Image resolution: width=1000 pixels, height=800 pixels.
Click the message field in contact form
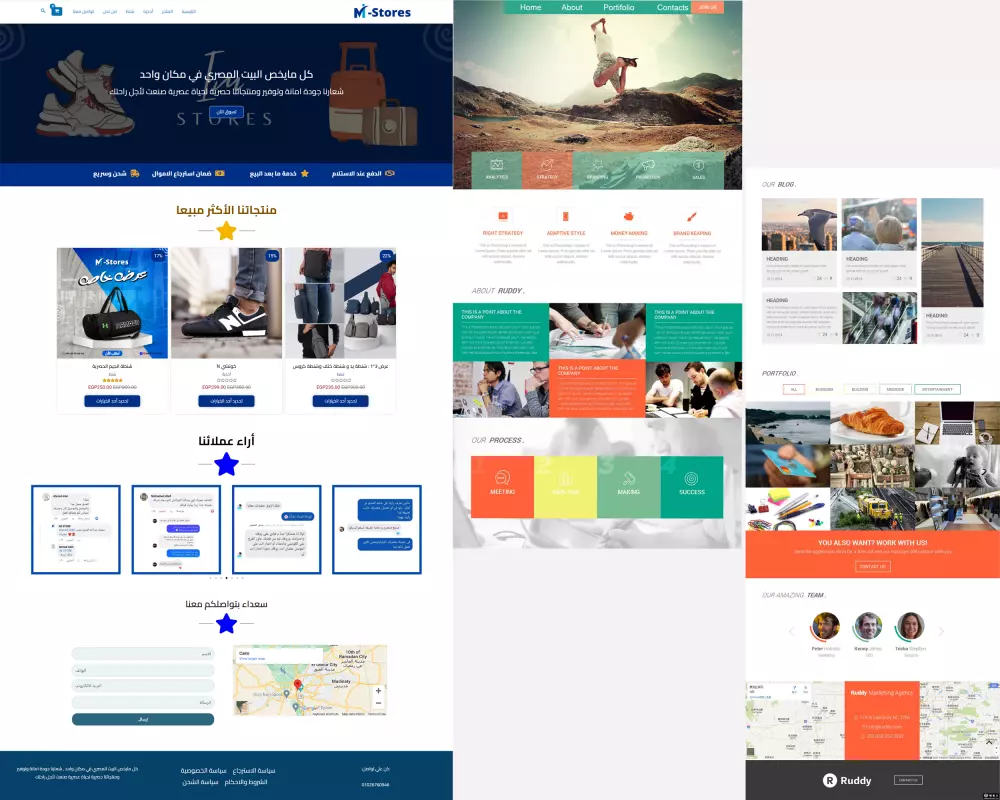point(143,702)
